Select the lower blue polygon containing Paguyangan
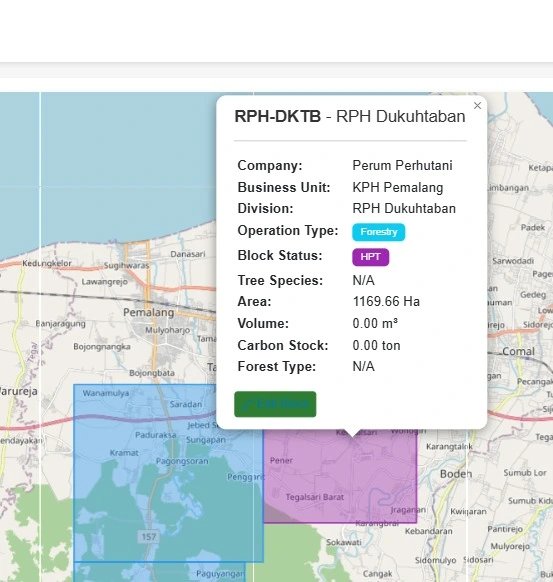Viewport: 553px width, 582px height. [x=160, y=572]
